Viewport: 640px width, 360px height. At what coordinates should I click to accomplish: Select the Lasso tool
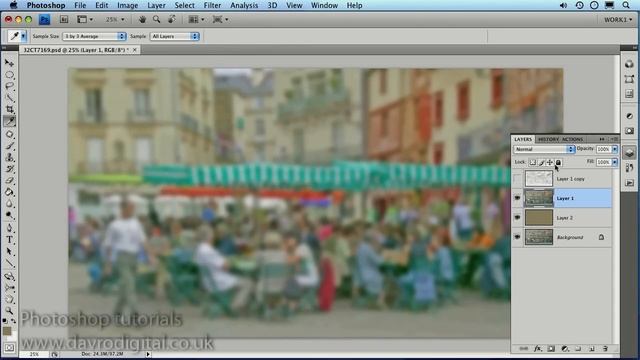[9, 87]
